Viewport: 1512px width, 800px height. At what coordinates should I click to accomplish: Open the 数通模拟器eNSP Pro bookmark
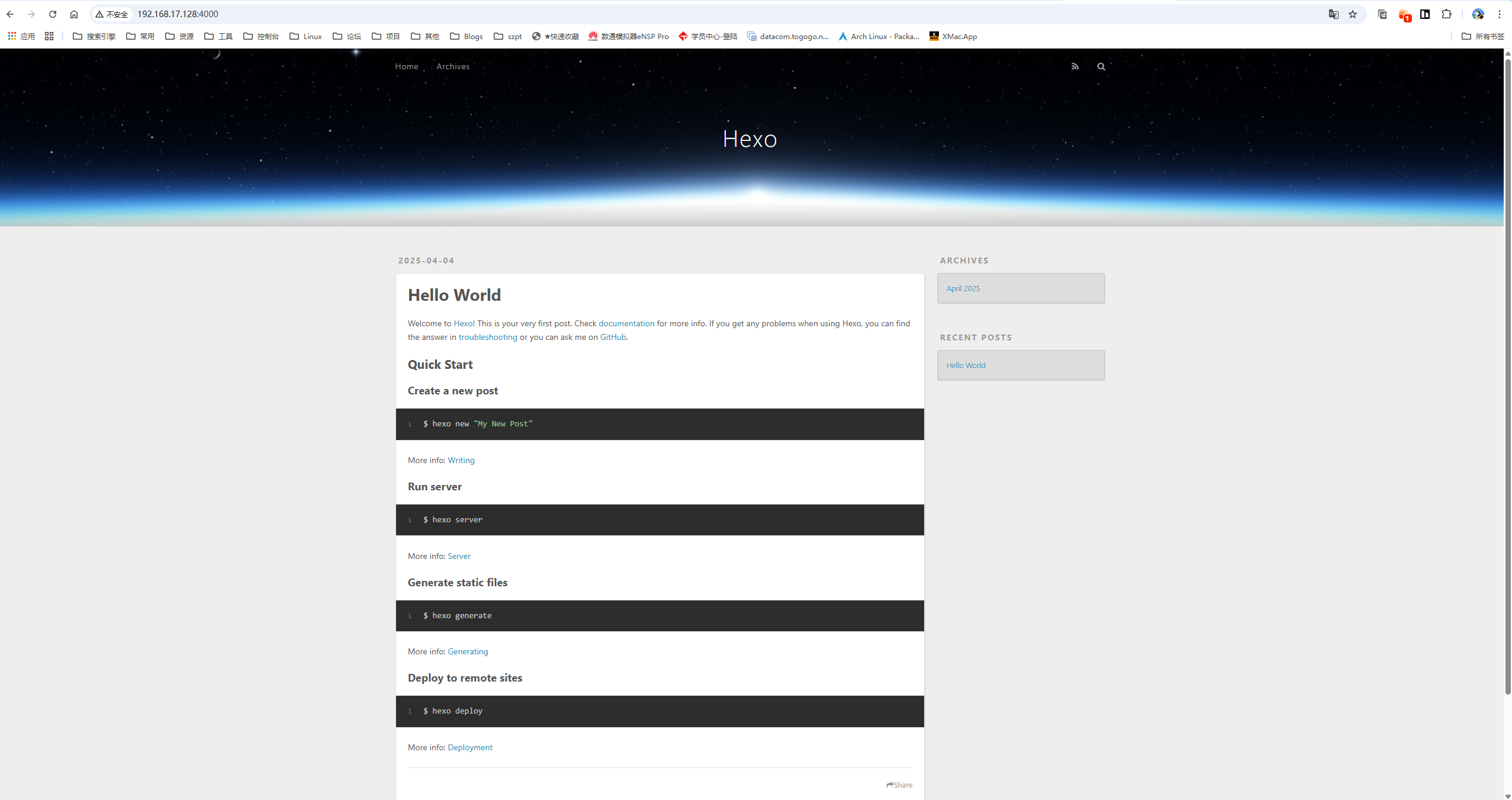point(629,36)
